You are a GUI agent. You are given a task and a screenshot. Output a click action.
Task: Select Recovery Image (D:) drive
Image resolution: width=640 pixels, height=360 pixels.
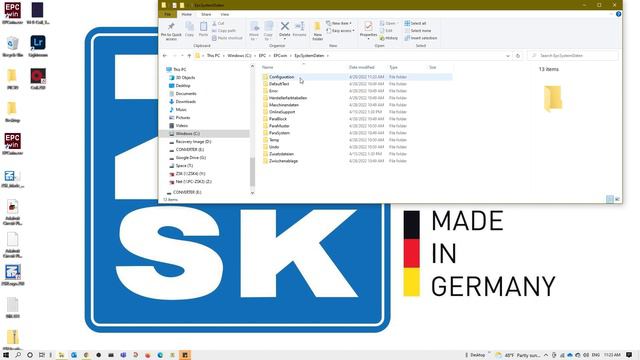[193, 142]
